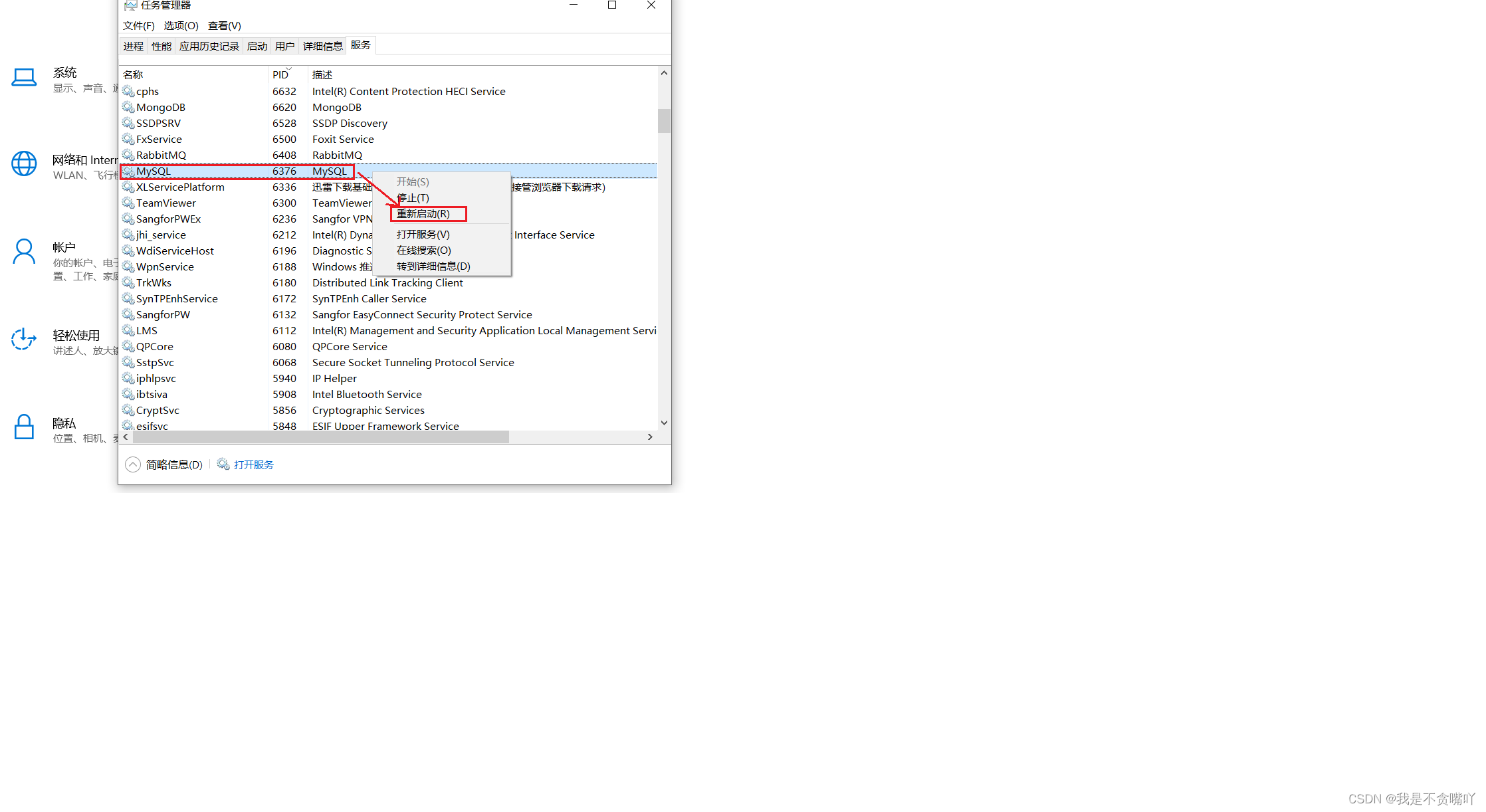
Task: Select the SangforPW service name
Action: pyautogui.click(x=163, y=314)
